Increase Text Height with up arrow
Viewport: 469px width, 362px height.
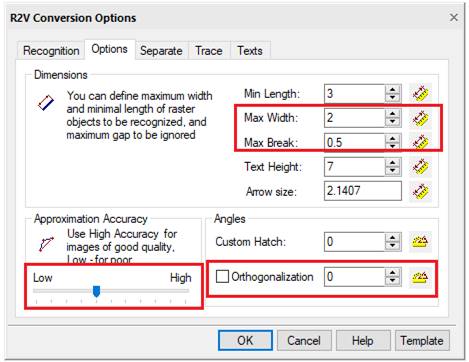(x=393, y=162)
